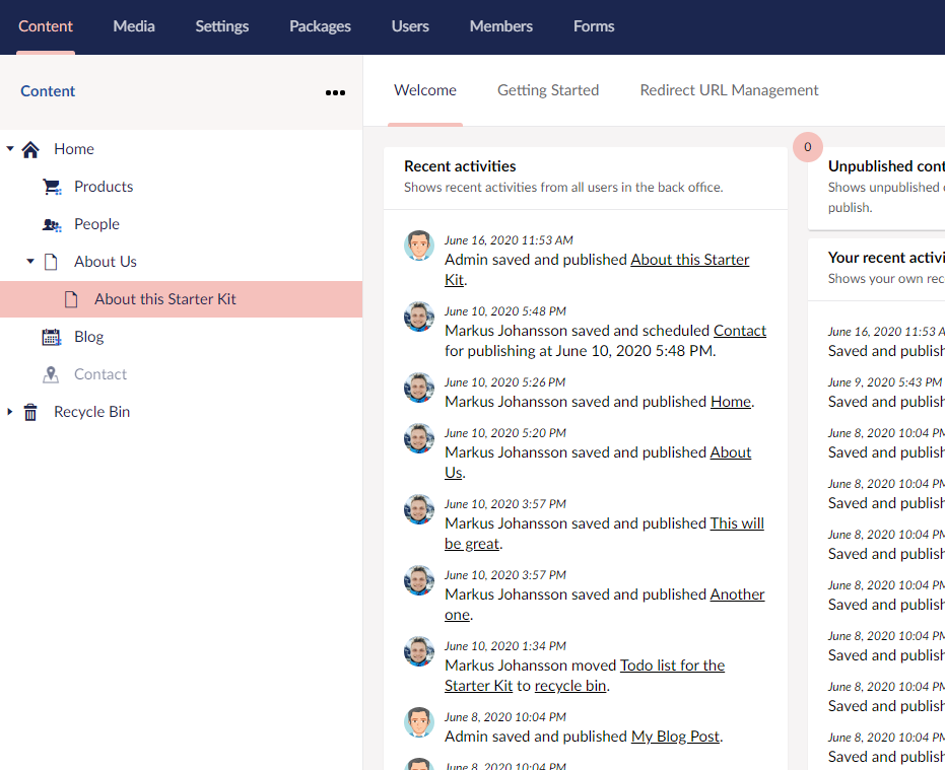Open the Redirect URL Management tab
Image resolution: width=945 pixels, height=770 pixels.
729,90
